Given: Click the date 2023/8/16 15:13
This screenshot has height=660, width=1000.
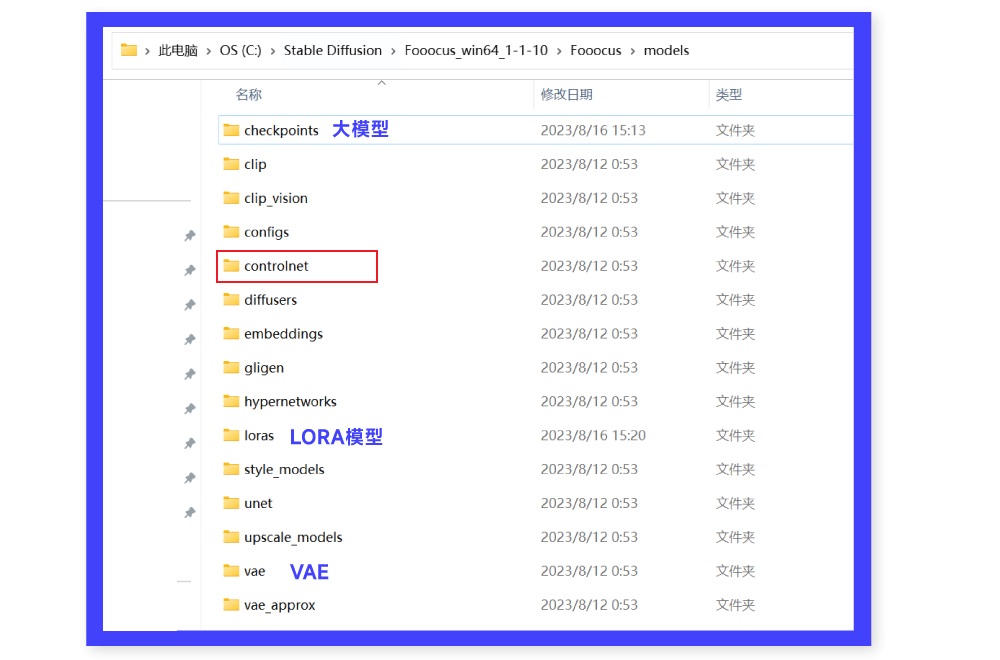Looking at the screenshot, I should [593, 130].
